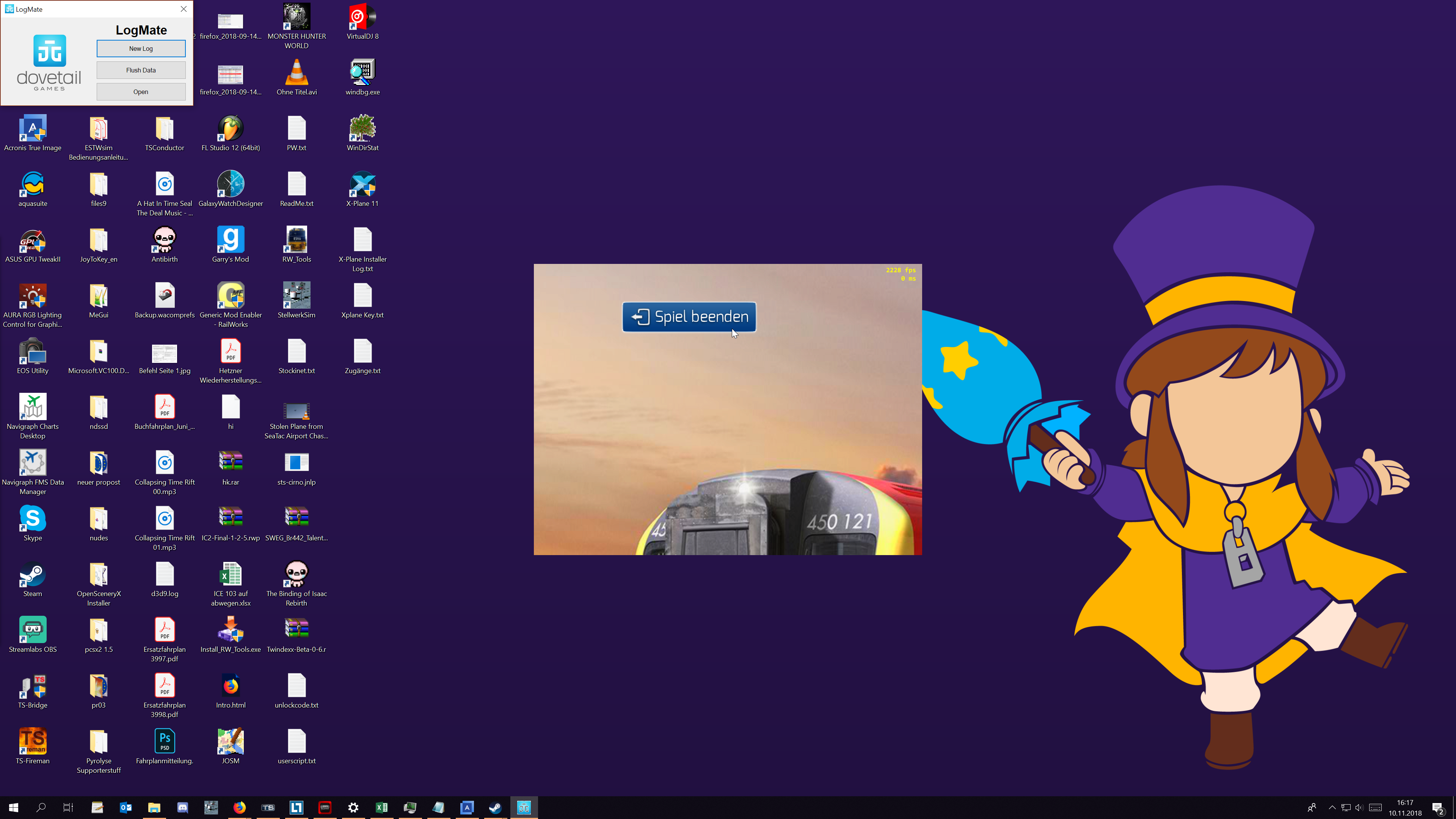Image resolution: width=1456 pixels, height=819 pixels.
Task: Click the taskbar clock showing 16:17
Action: (1404, 808)
